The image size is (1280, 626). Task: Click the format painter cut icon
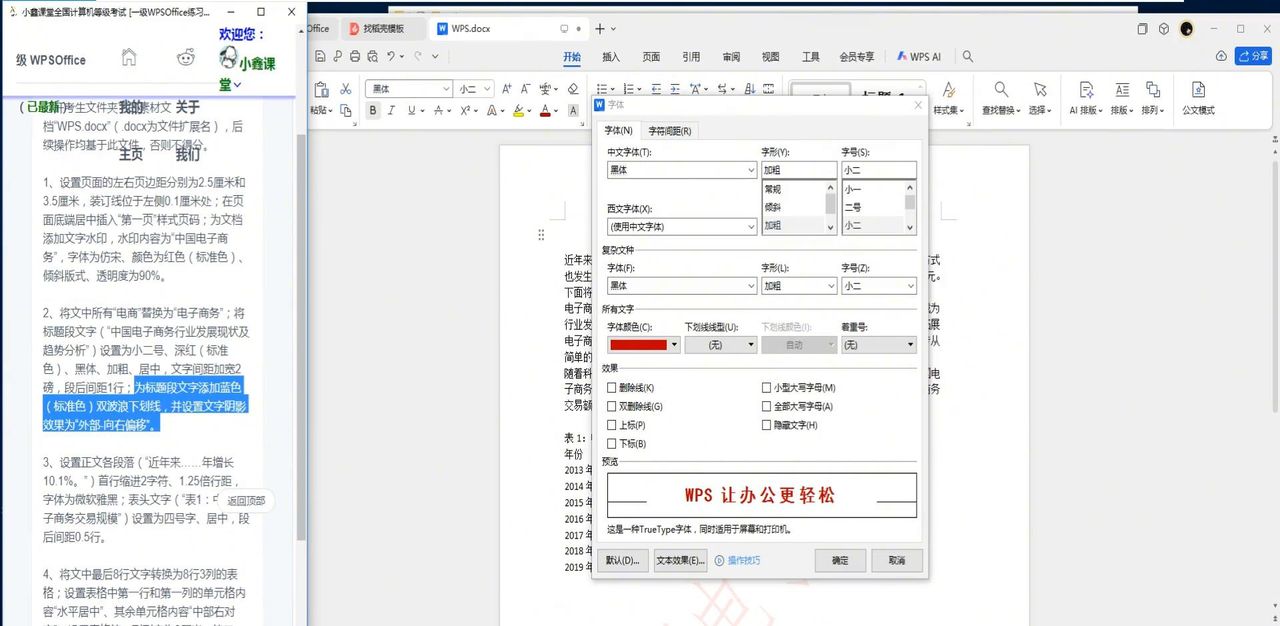click(x=345, y=91)
